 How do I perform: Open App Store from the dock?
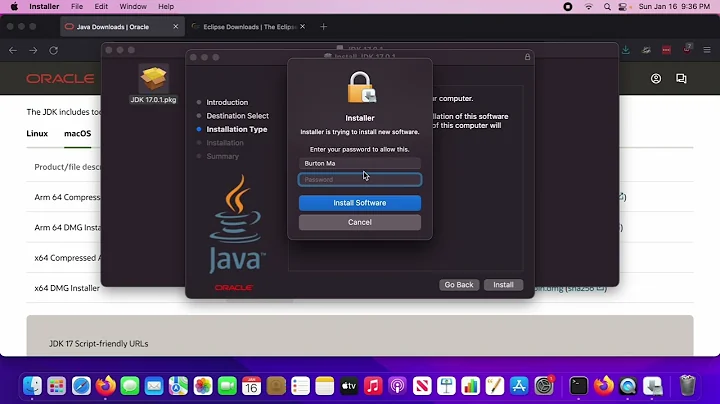(x=519, y=386)
